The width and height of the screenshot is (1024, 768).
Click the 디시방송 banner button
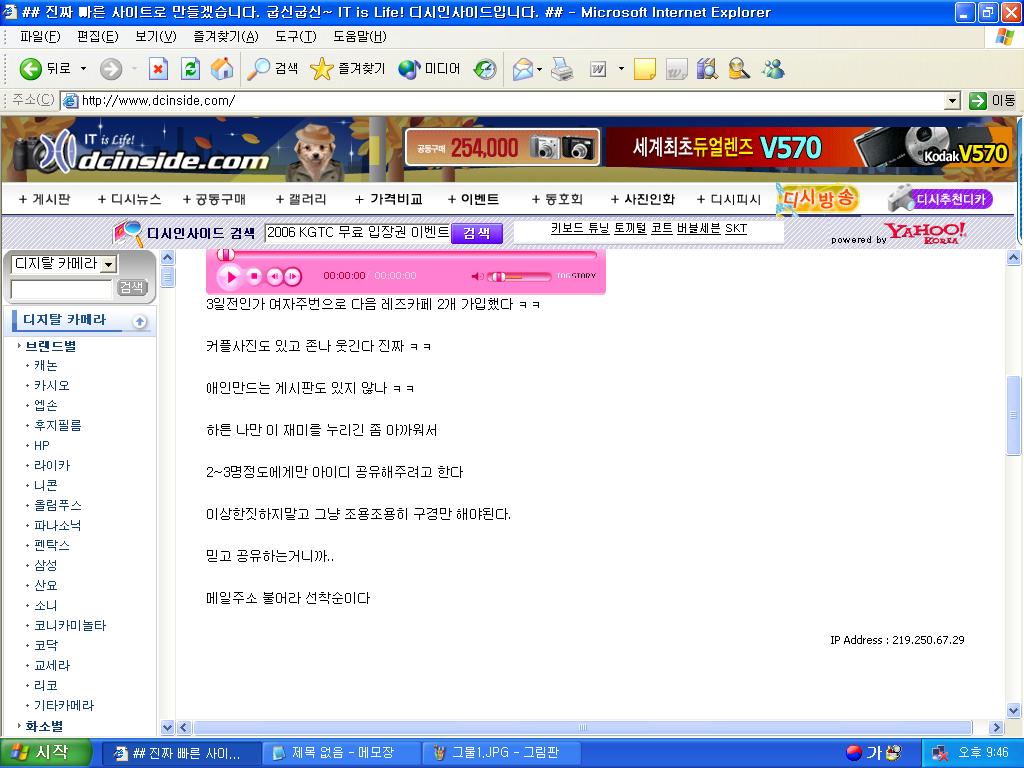click(817, 199)
